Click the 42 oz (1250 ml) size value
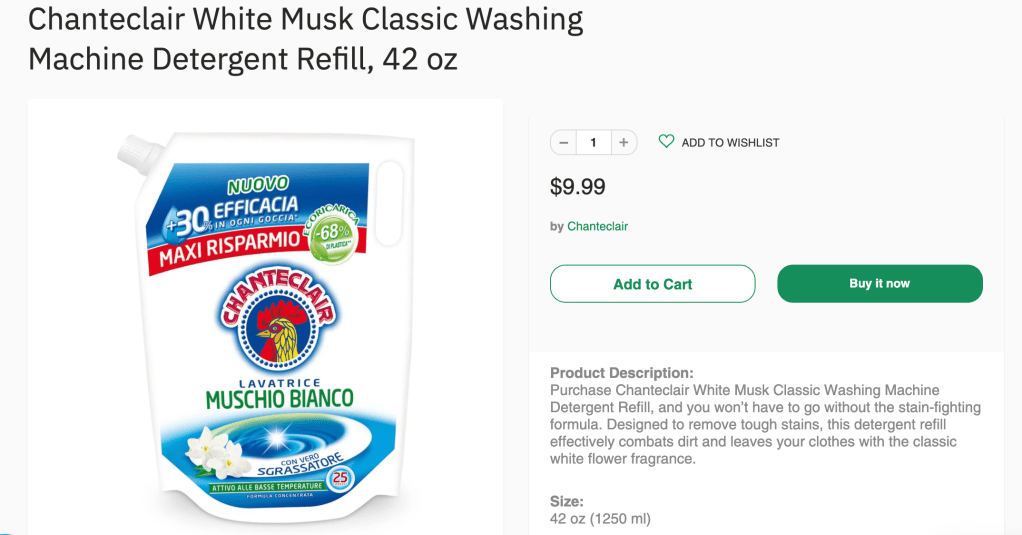This screenshot has height=535, width=1022. tap(600, 519)
